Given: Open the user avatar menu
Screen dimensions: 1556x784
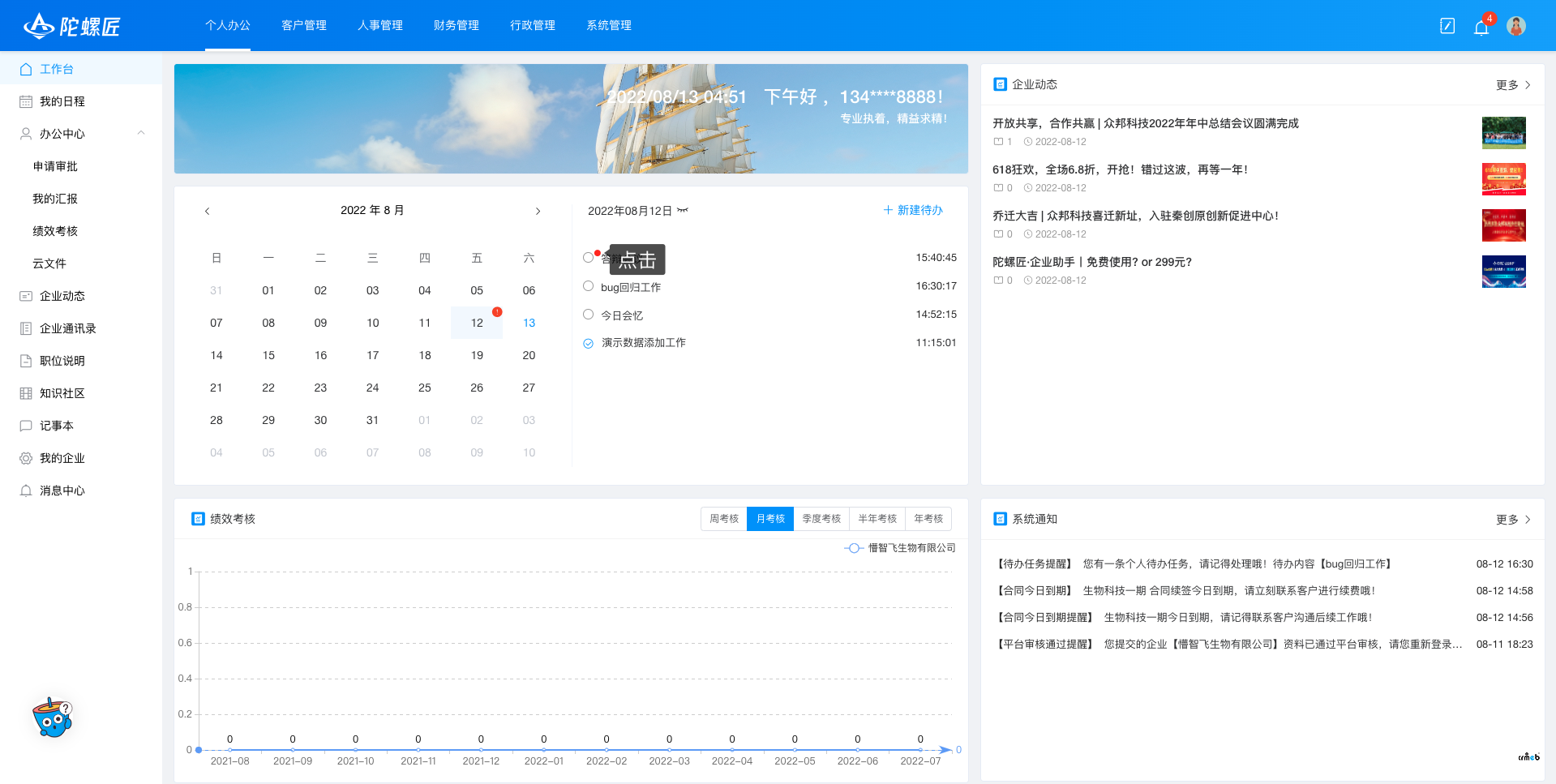Looking at the screenshot, I should tap(1516, 26).
